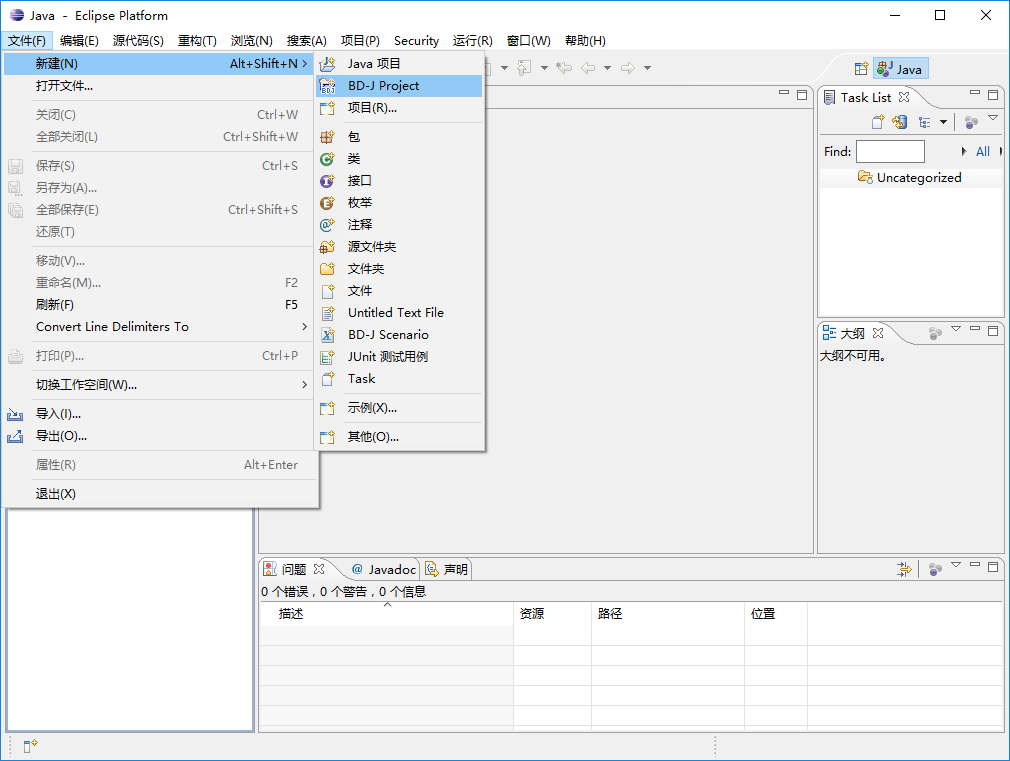Select the Java perspective button
This screenshot has height=761, width=1010.
click(900, 69)
